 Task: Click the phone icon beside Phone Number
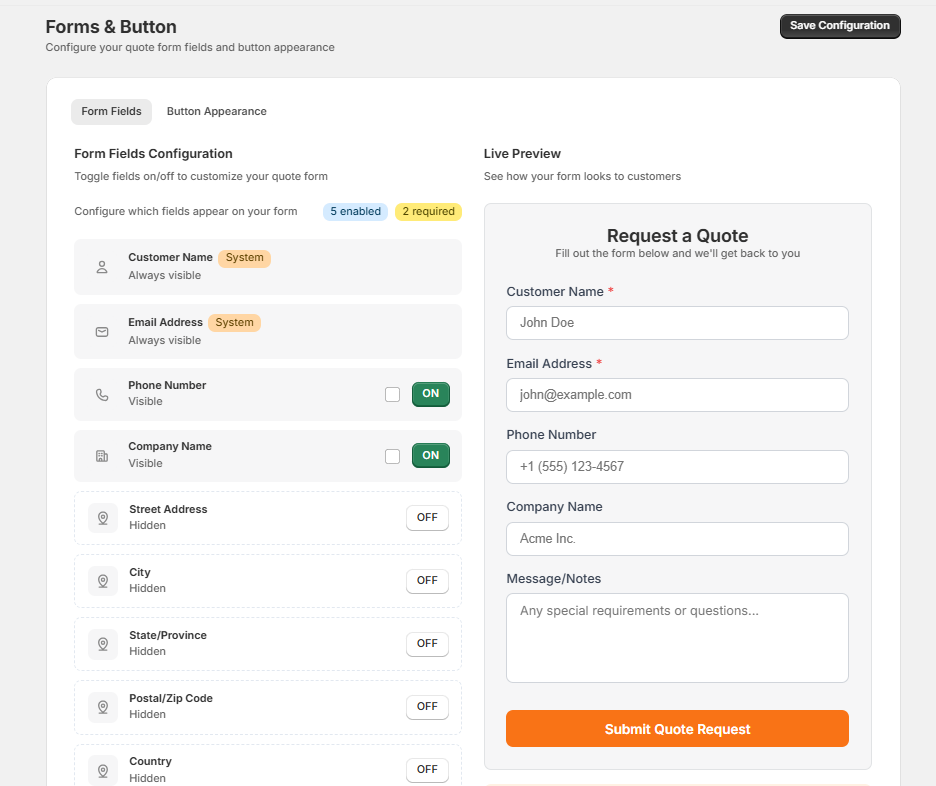click(x=101, y=394)
